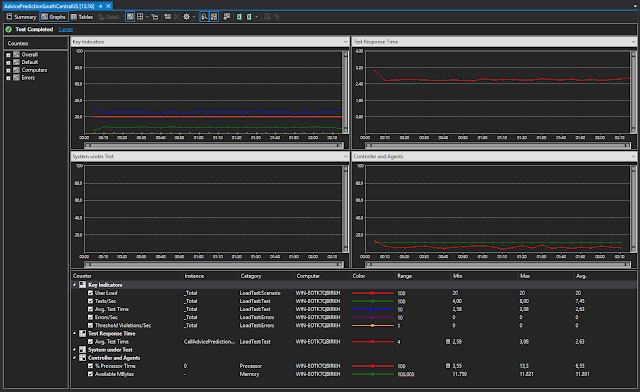Collapse the Test Response Time legend group
640x392 pixels.
point(75,334)
